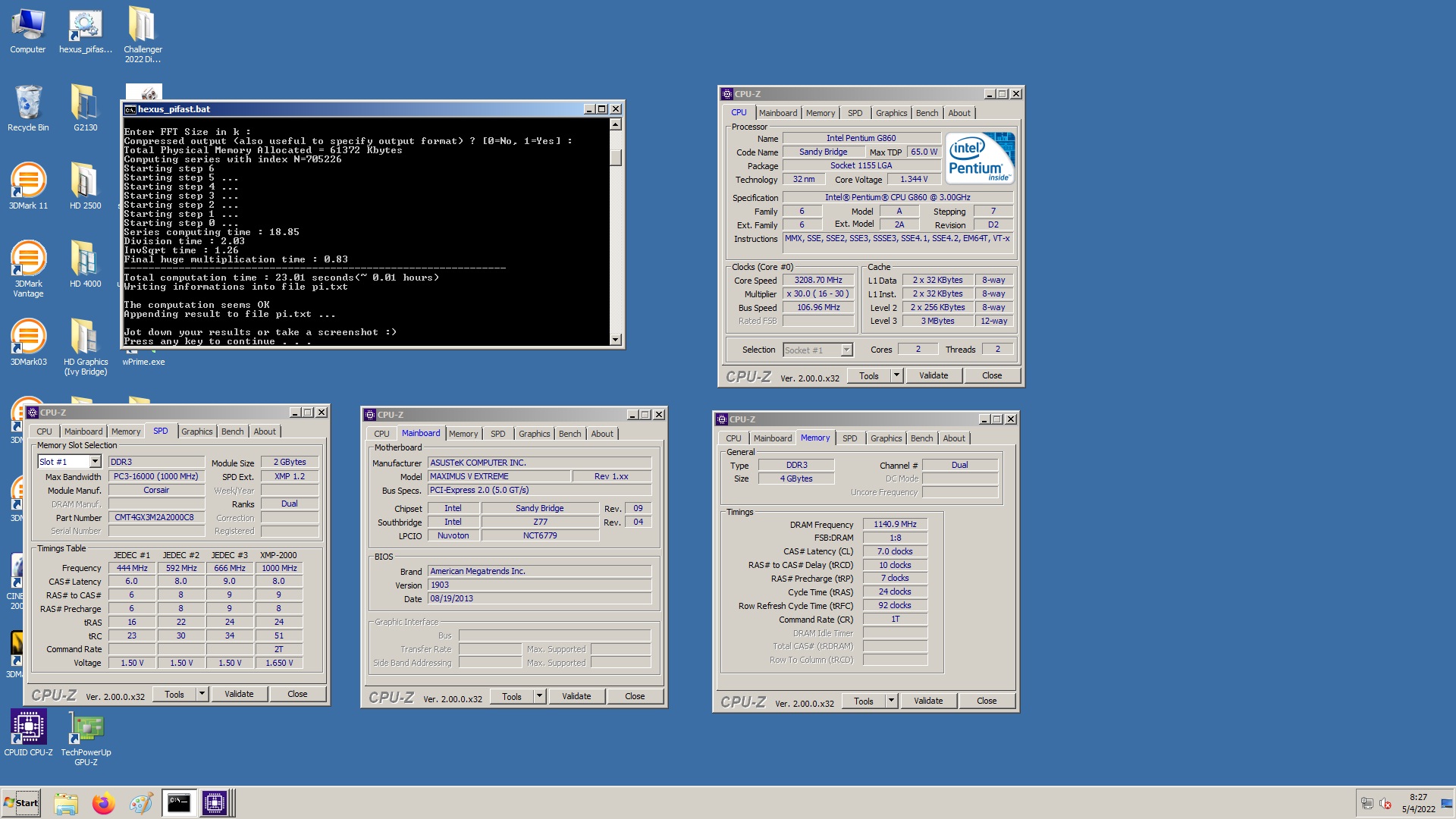Viewport: 1456px width, 819px height.
Task: Expand Tools dropdown arrow in CPU window
Action: [x=896, y=375]
